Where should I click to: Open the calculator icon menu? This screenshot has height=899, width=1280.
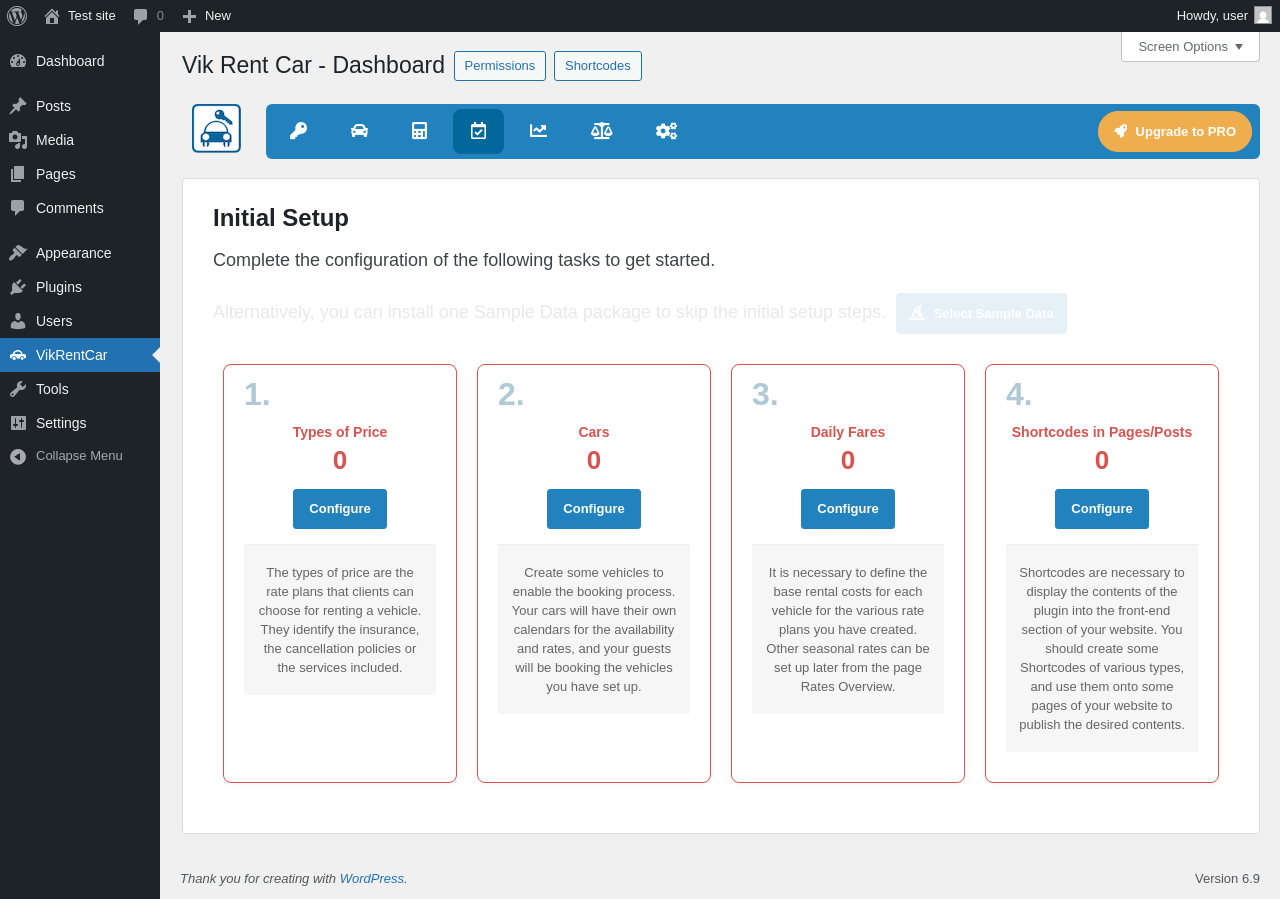[419, 131]
